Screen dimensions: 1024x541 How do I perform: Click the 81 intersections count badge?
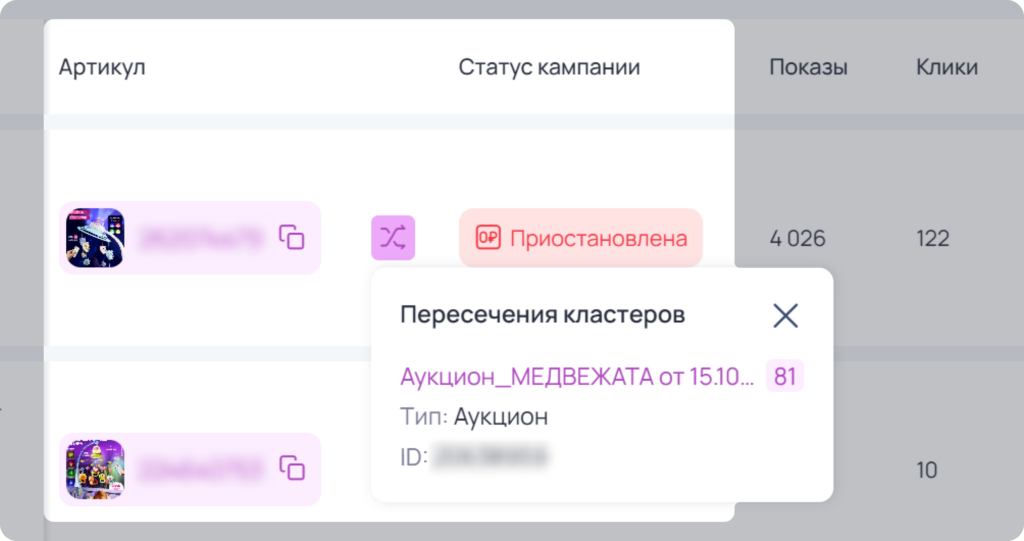[784, 376]
